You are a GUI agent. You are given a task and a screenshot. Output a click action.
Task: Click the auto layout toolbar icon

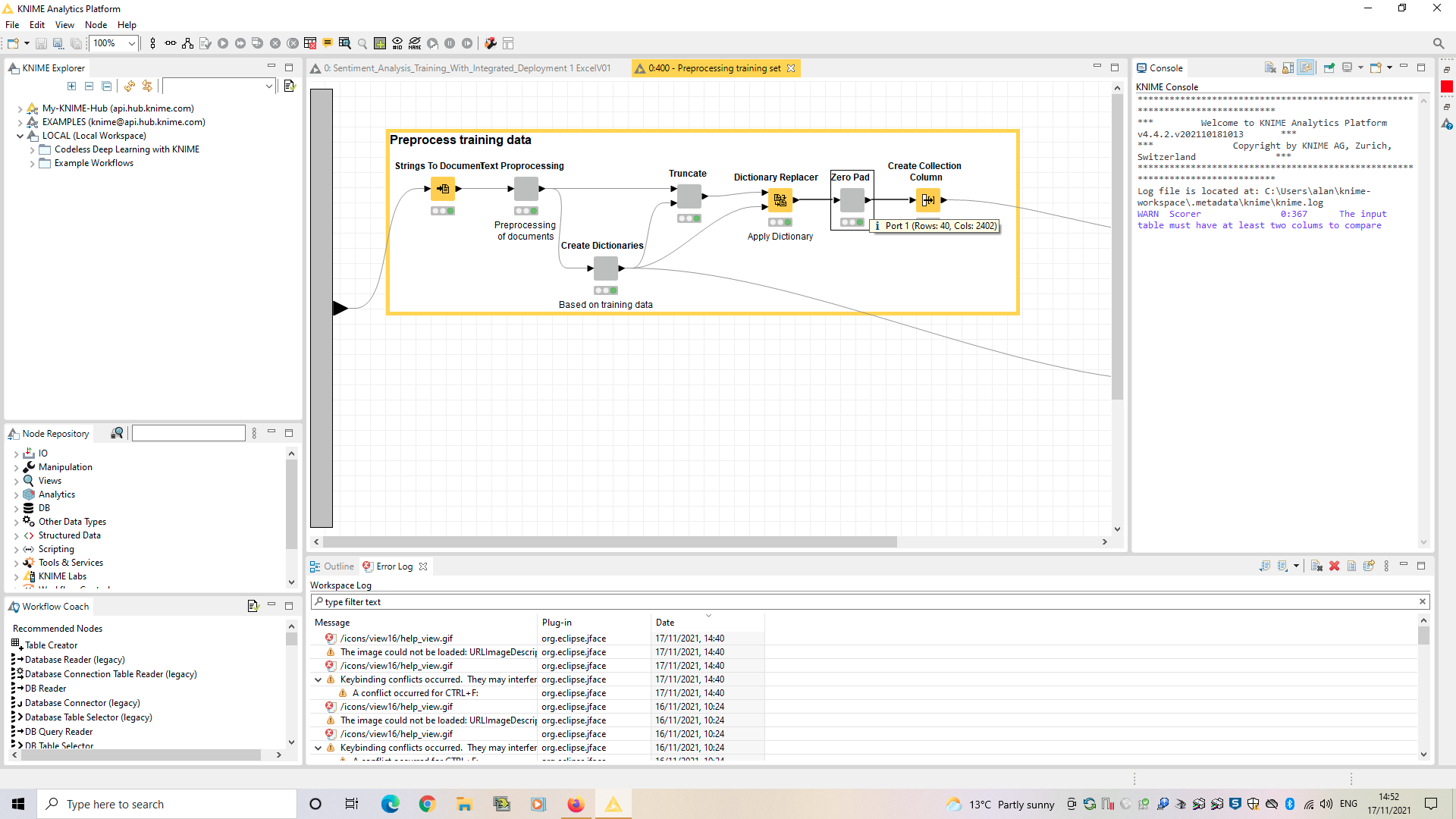pos(187,43)
